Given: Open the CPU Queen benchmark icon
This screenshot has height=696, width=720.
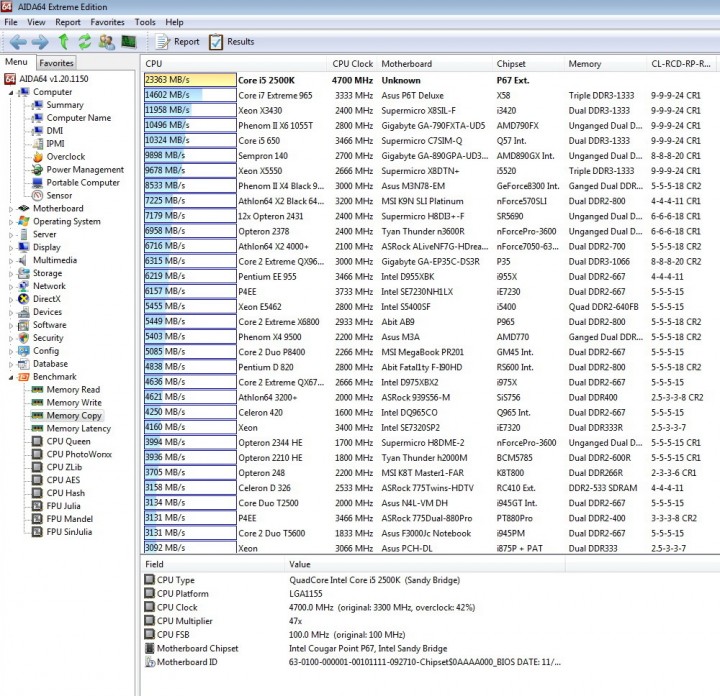Looking at the screenshot, I should pos(38,442).
